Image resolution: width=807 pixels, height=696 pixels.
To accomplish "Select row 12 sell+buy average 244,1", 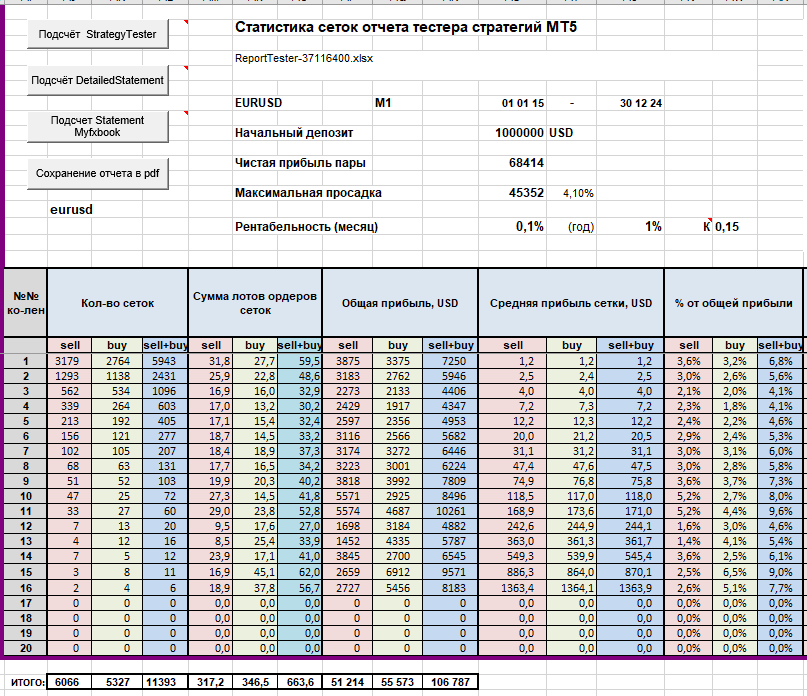I will tap(630, 526).
